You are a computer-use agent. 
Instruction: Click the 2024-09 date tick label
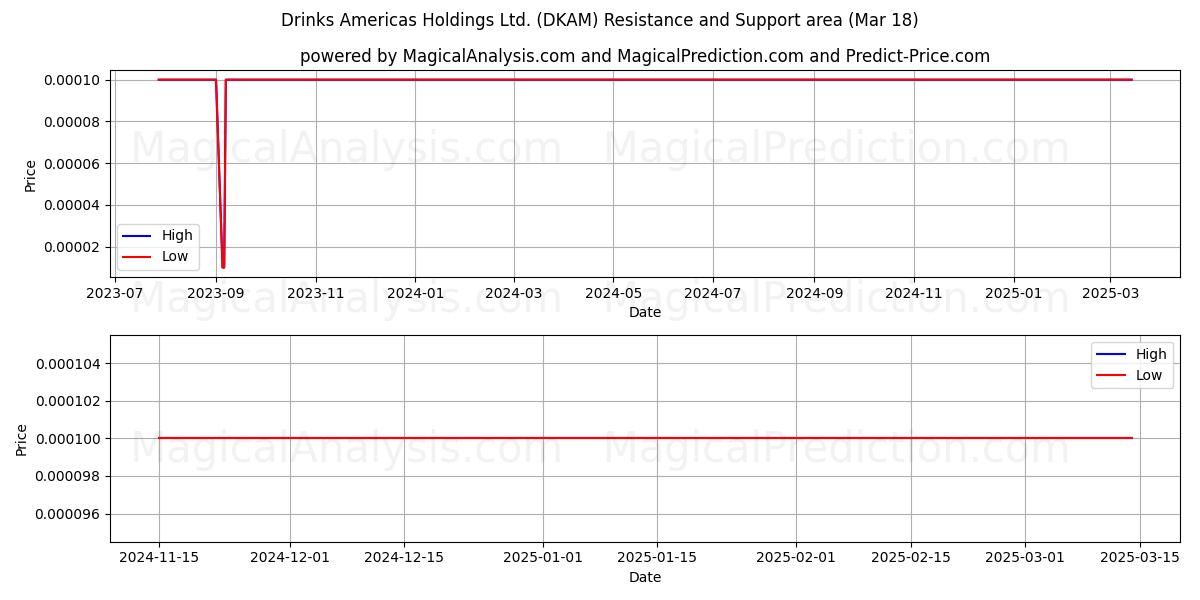814,294
